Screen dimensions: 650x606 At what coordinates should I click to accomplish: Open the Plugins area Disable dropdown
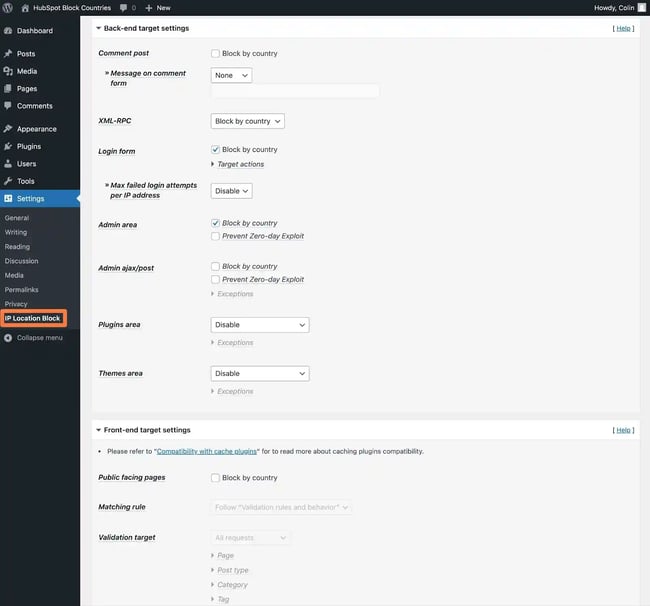click(x=260, y=325)
